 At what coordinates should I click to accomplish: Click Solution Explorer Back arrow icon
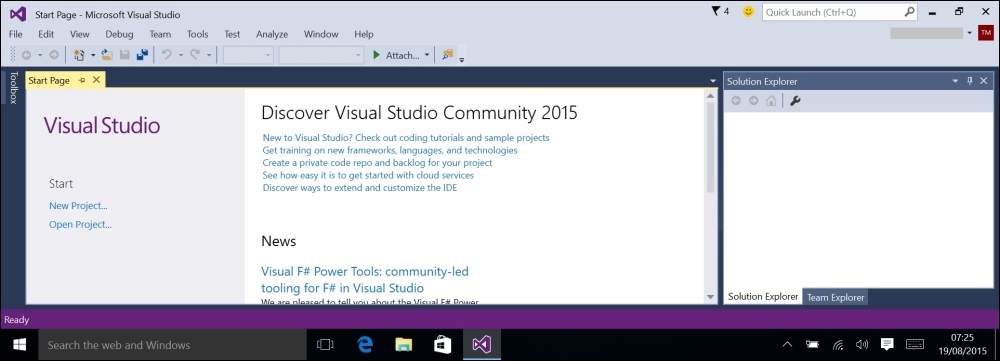[x=736, y=101]
